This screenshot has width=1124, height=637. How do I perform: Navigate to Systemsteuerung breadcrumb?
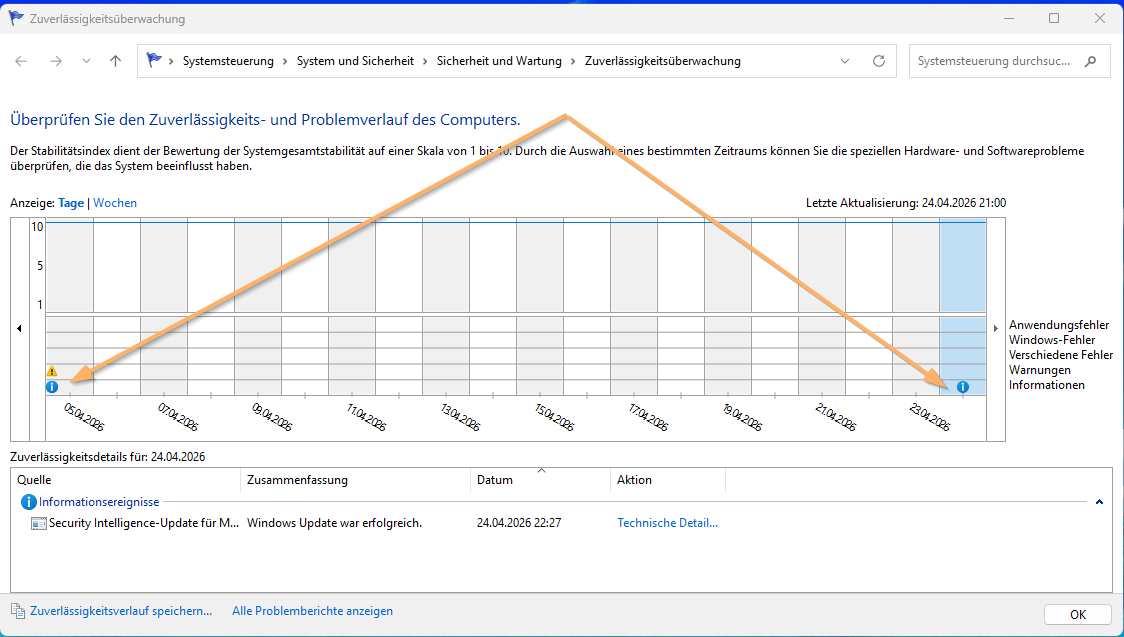228,62
